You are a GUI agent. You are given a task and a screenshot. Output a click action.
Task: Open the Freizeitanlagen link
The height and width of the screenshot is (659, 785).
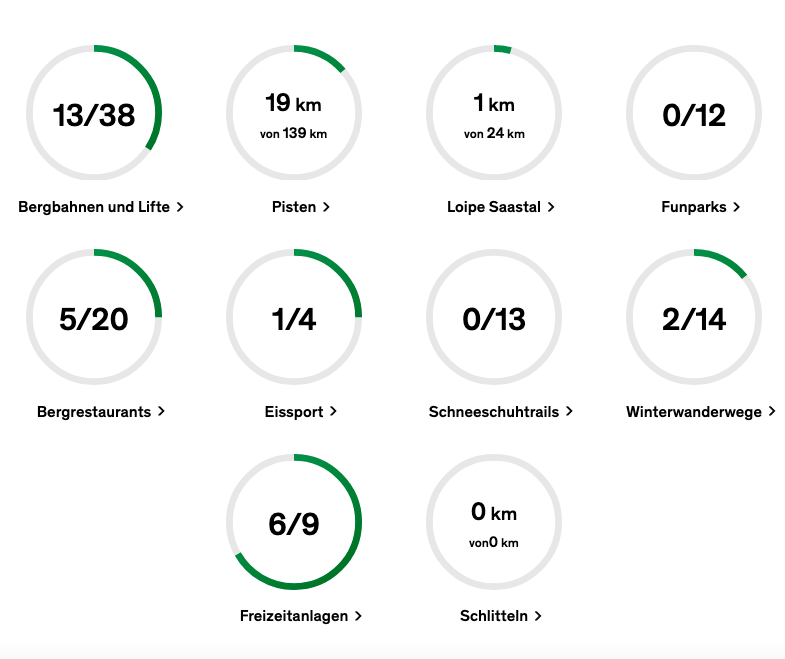300,615
